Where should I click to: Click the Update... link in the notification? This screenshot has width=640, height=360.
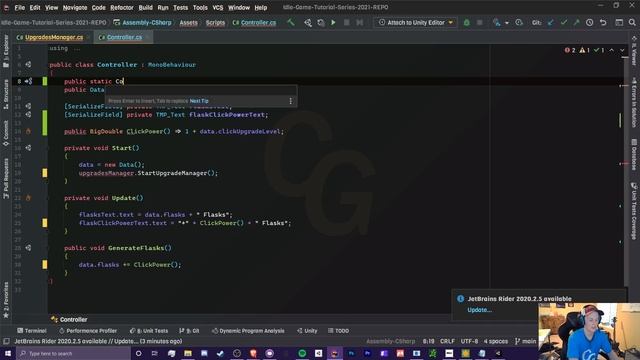479,310
